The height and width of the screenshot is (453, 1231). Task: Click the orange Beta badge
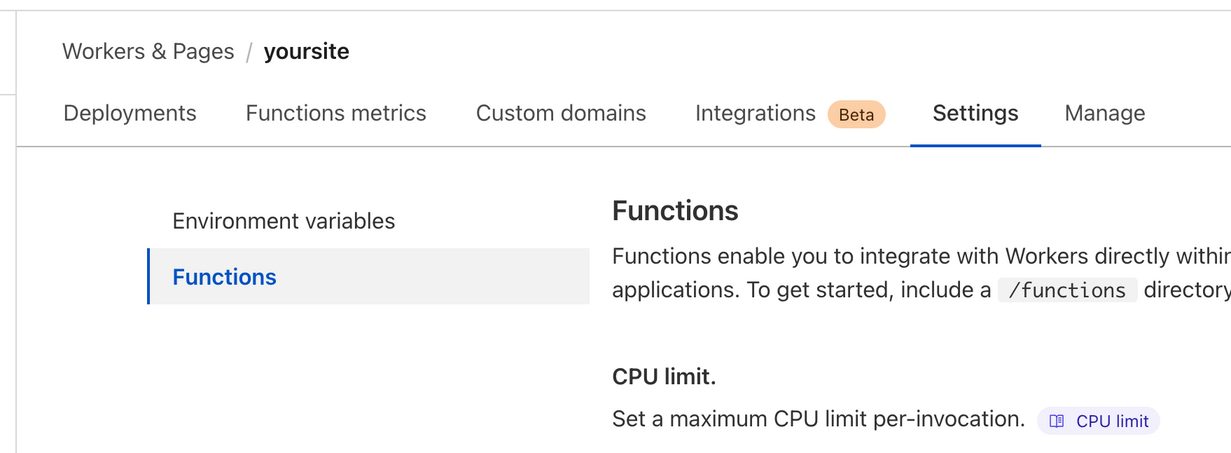coord(856,115)
